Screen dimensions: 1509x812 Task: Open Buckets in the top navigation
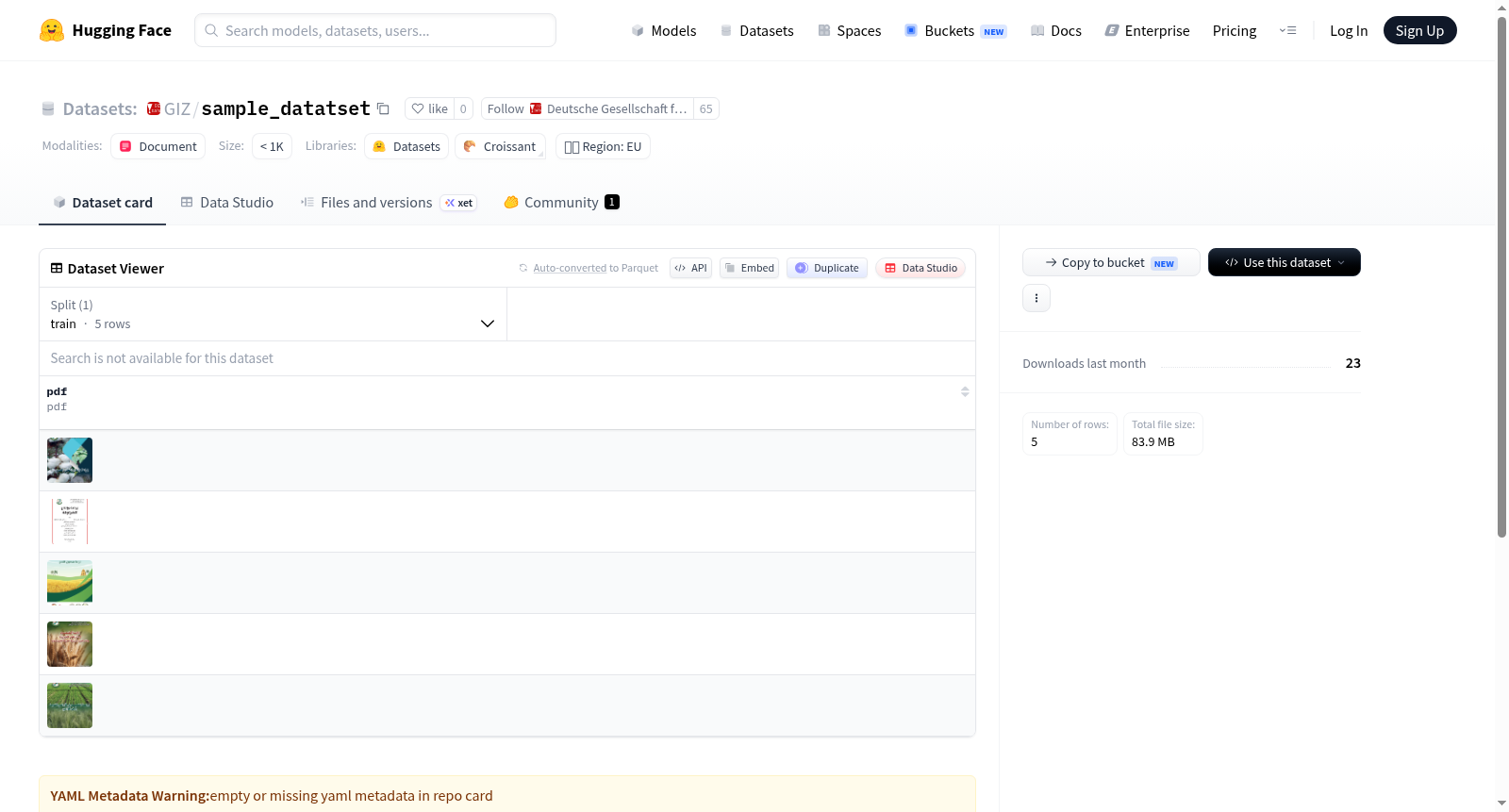(x=955, y=30)
